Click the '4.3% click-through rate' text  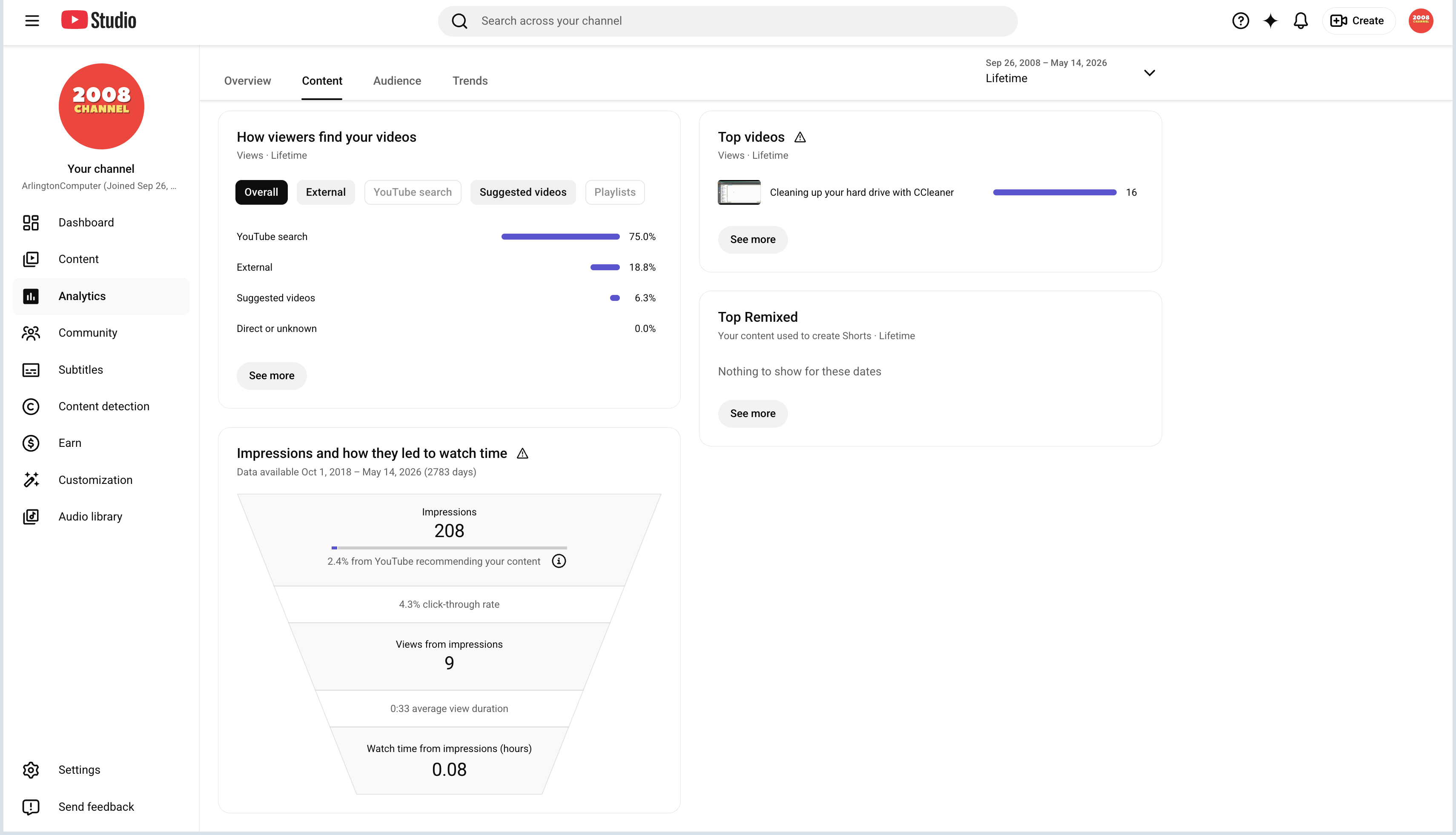(x=449, y=604)
